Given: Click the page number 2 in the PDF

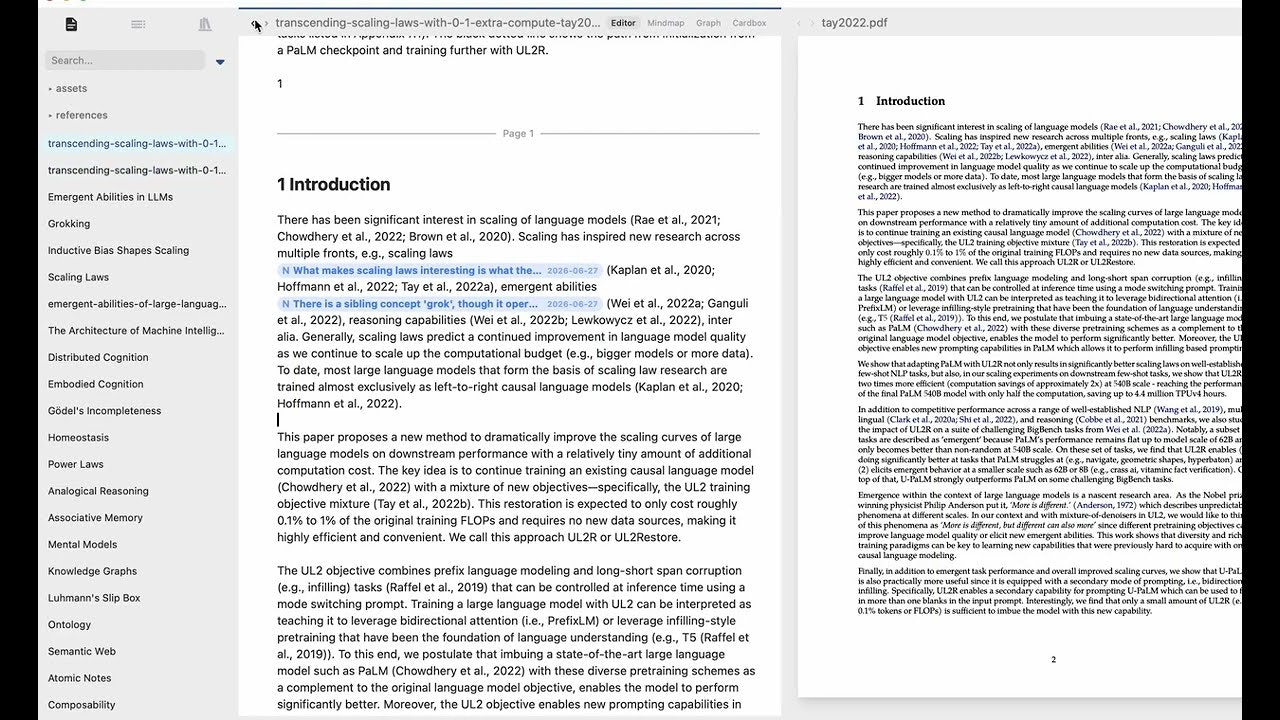Looking at the screenshot, I should [1053, 659].
